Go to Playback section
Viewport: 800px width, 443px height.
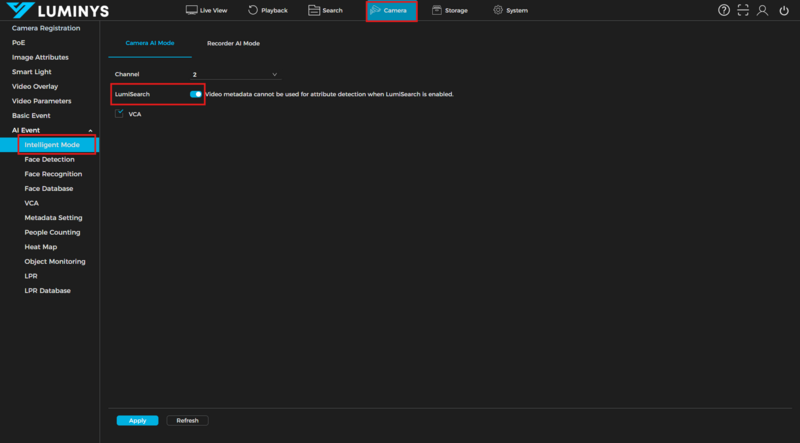coord(268,10)
